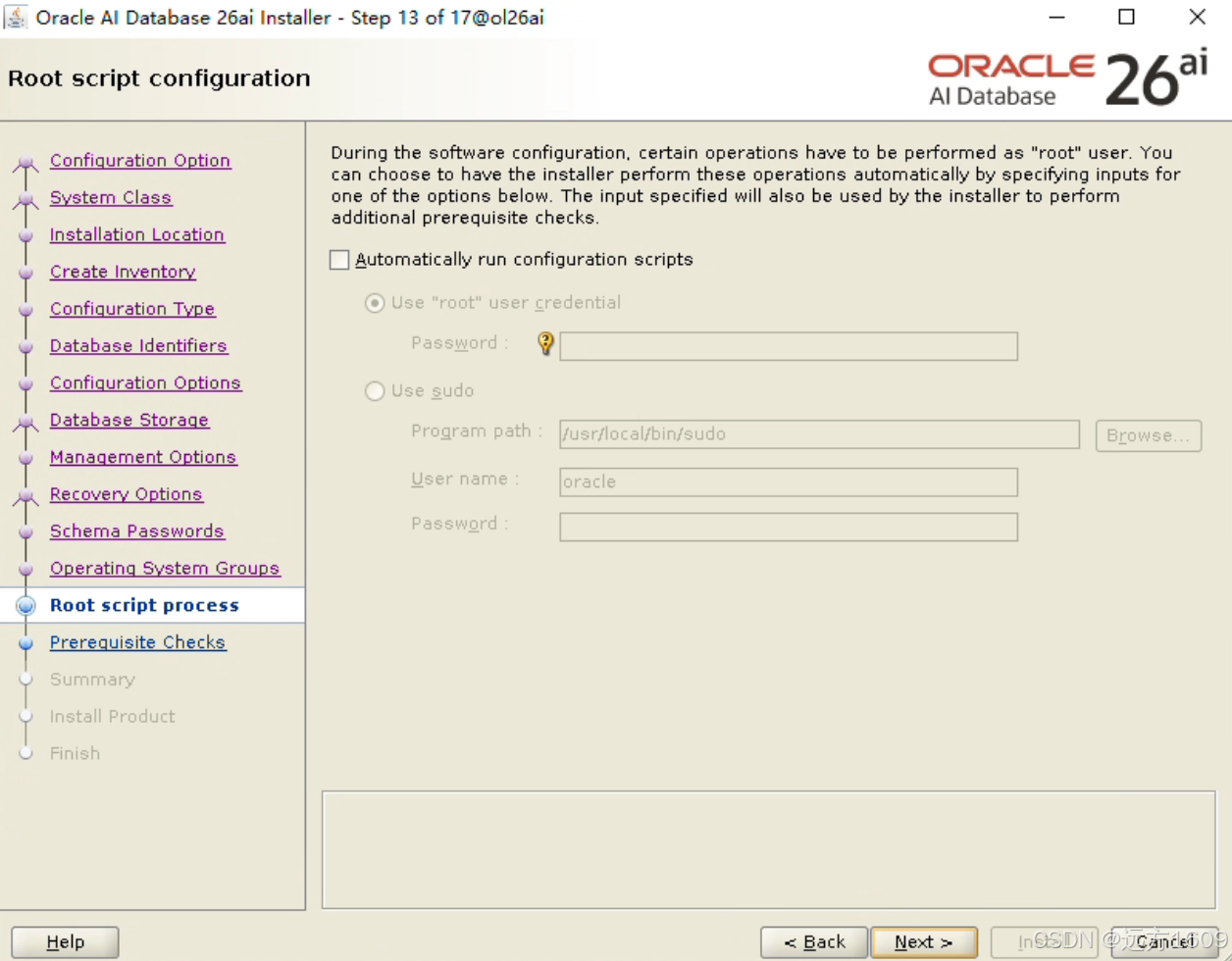The height and width of the screenshot is (961, 1232).
Task: Go to Recovery Options step
Action: pos(127,494)
